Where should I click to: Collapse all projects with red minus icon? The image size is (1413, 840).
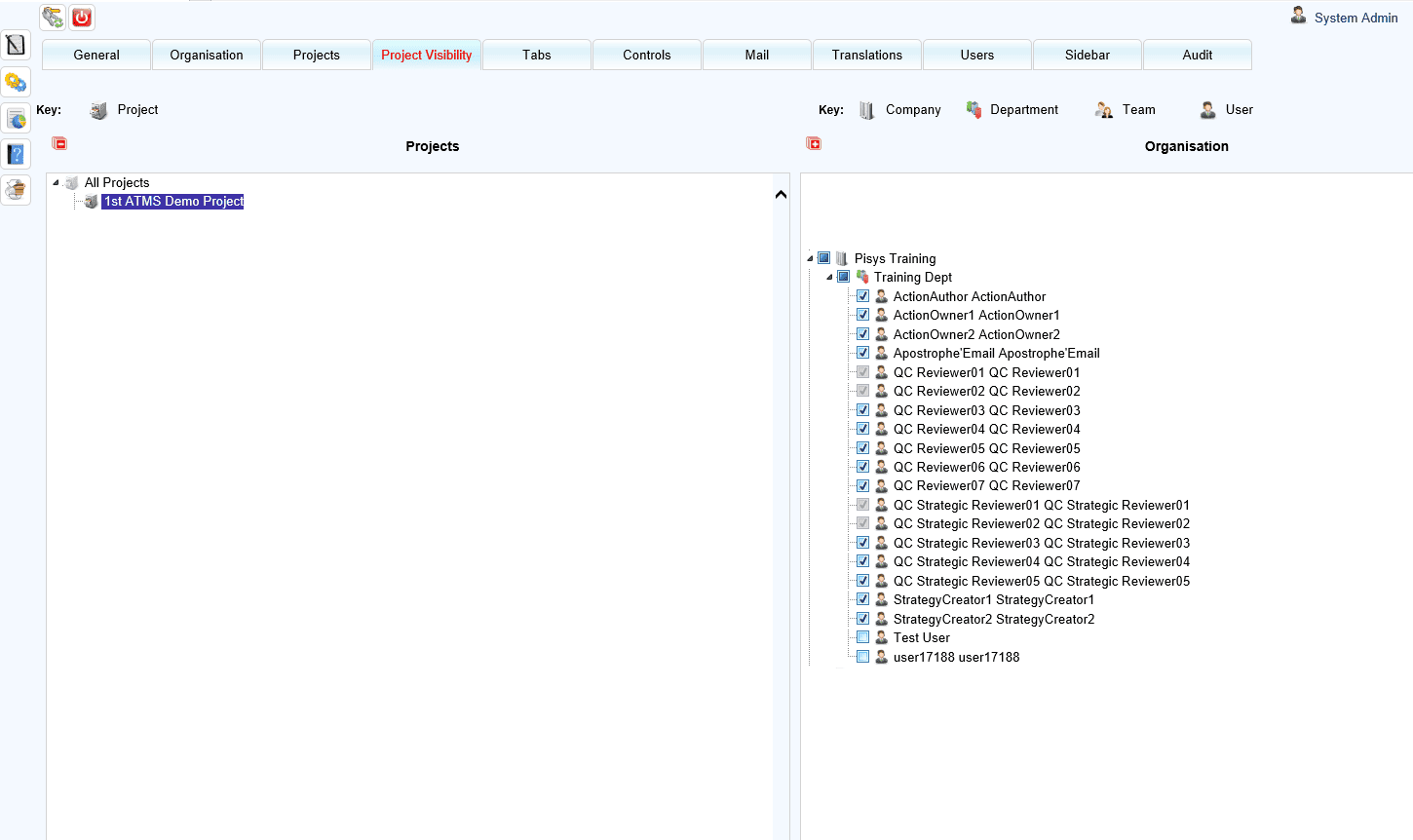tap(59, 143)
